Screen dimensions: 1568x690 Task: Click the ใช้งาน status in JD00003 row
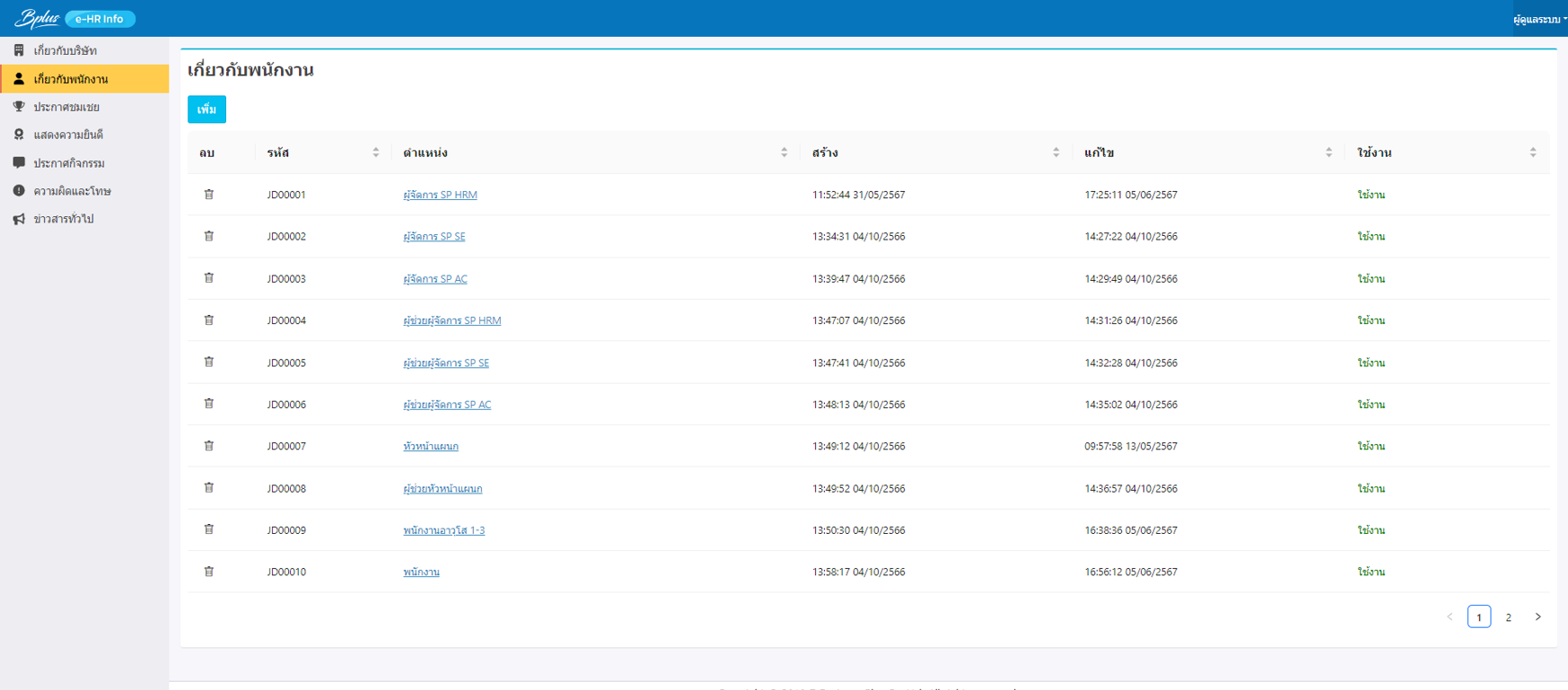coord(1371,279)
